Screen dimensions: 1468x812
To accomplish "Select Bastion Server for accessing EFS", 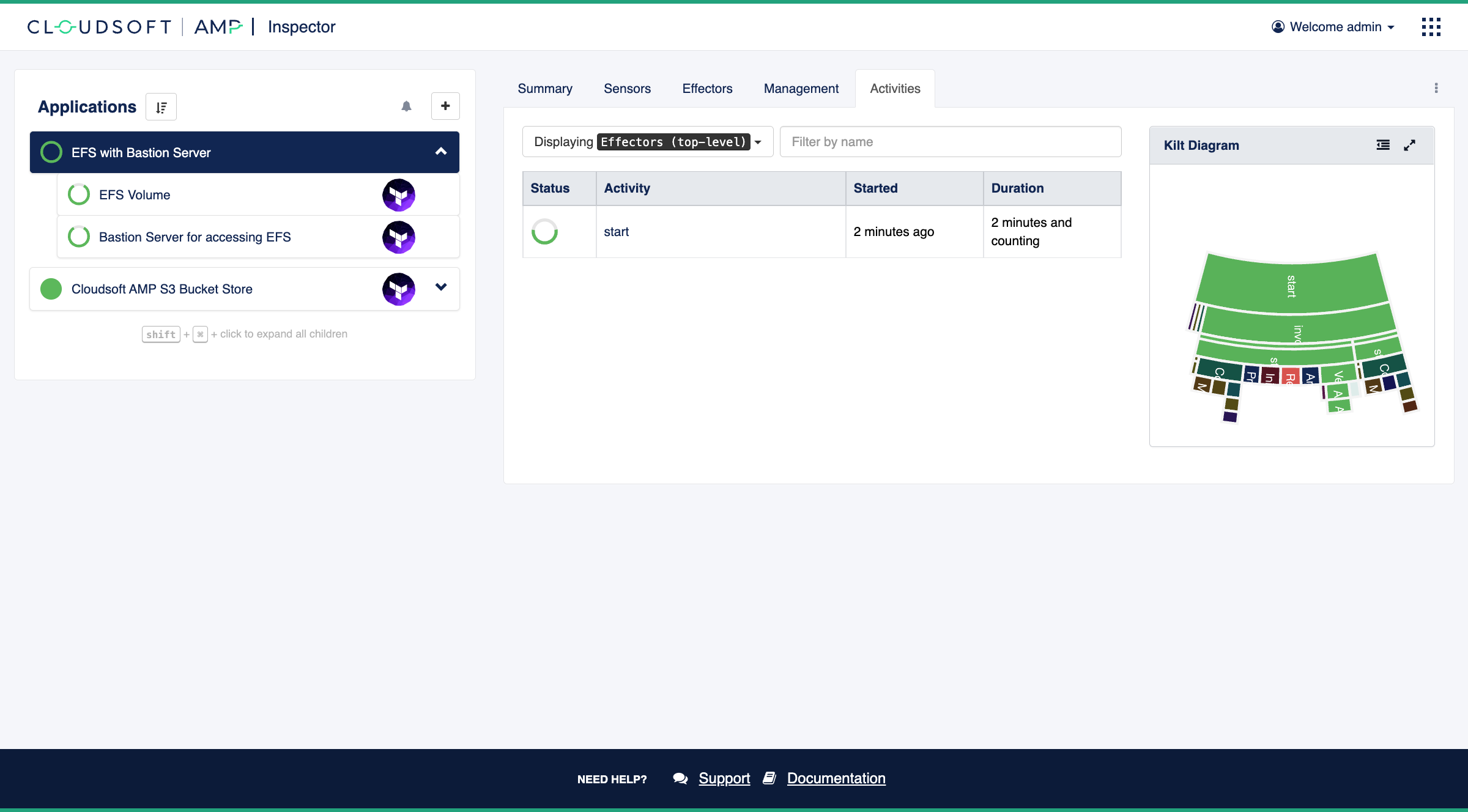I will [258, 237].
